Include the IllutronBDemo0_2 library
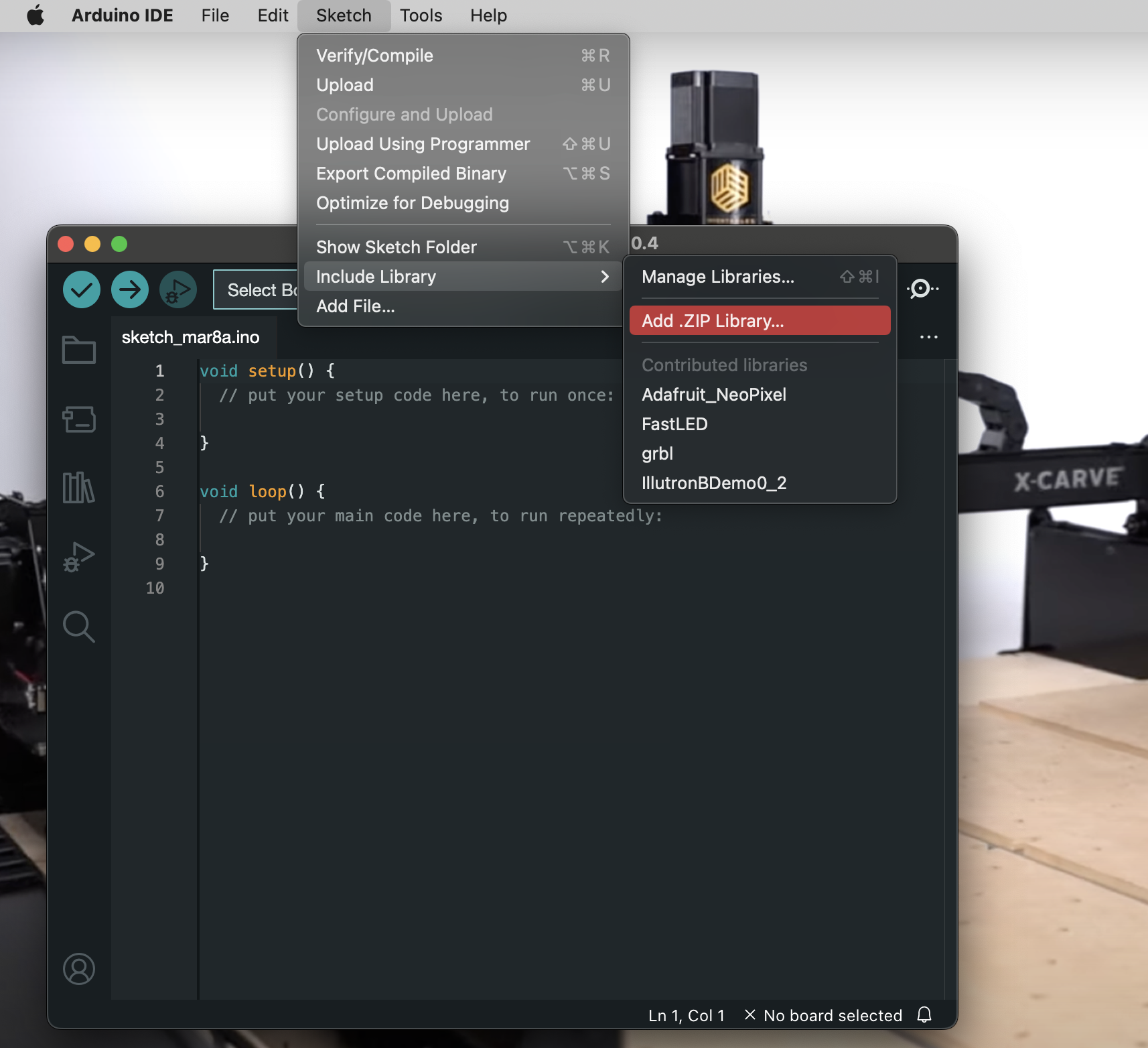Viewport: 1148px width, 1048px height. click(760, 483)
